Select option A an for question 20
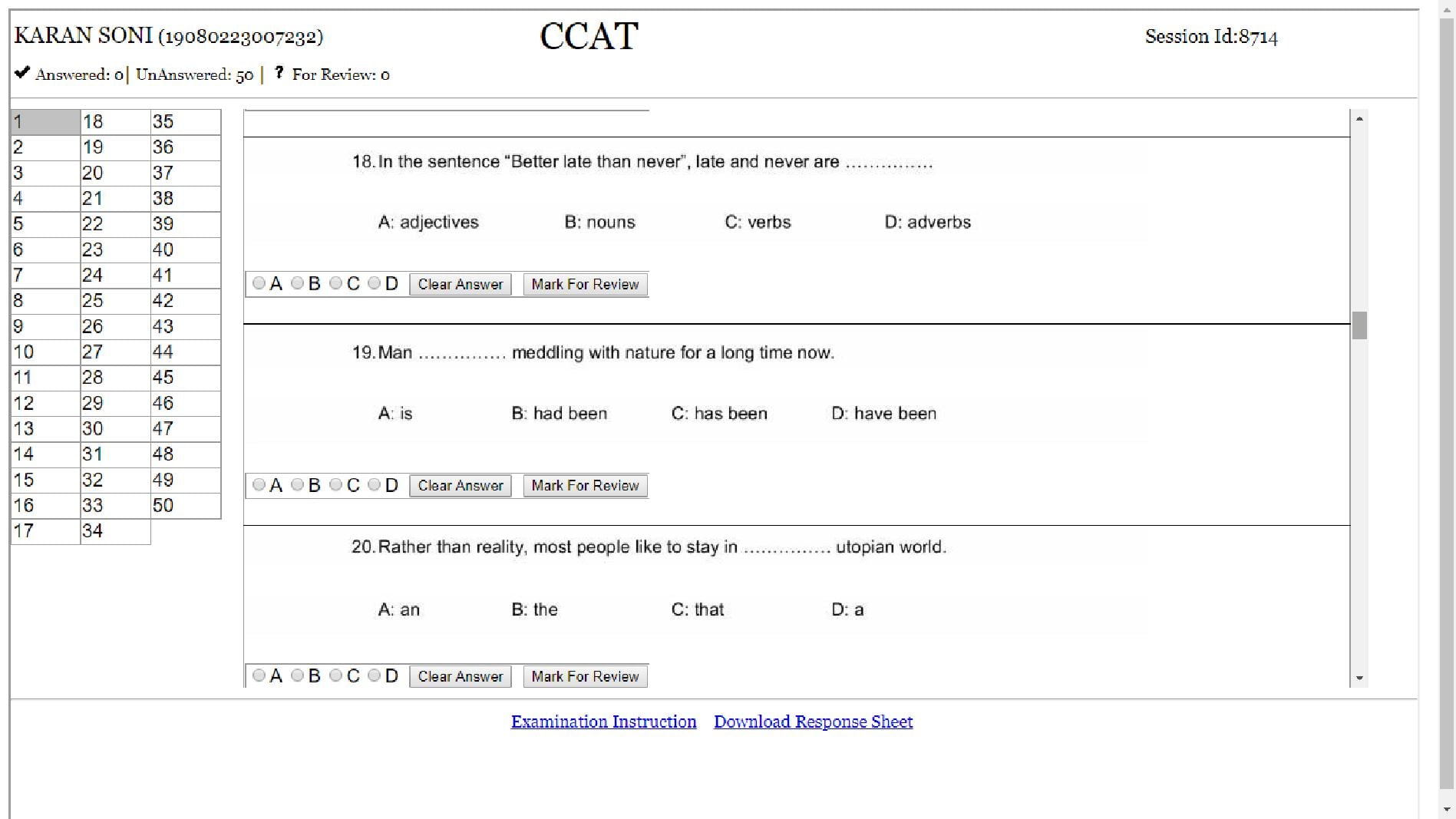Image resolution: width=1456 pixels, height=819 pixels. pos(259,675)
